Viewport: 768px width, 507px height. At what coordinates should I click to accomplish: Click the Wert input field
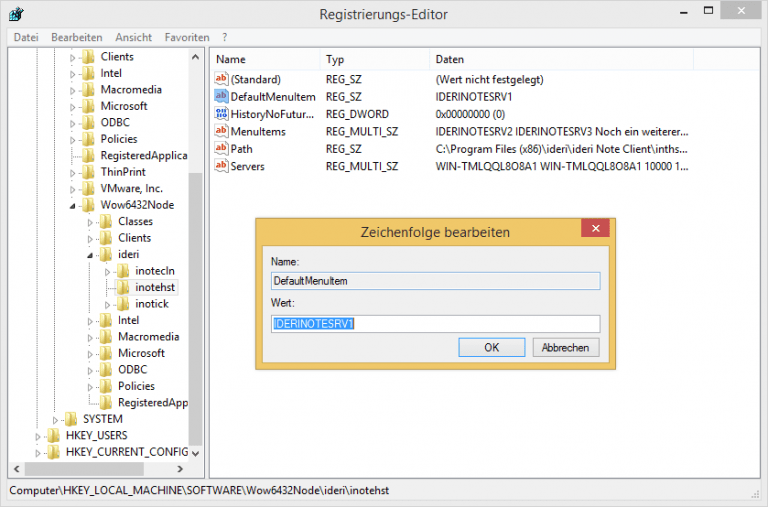(x=435, y=324)
